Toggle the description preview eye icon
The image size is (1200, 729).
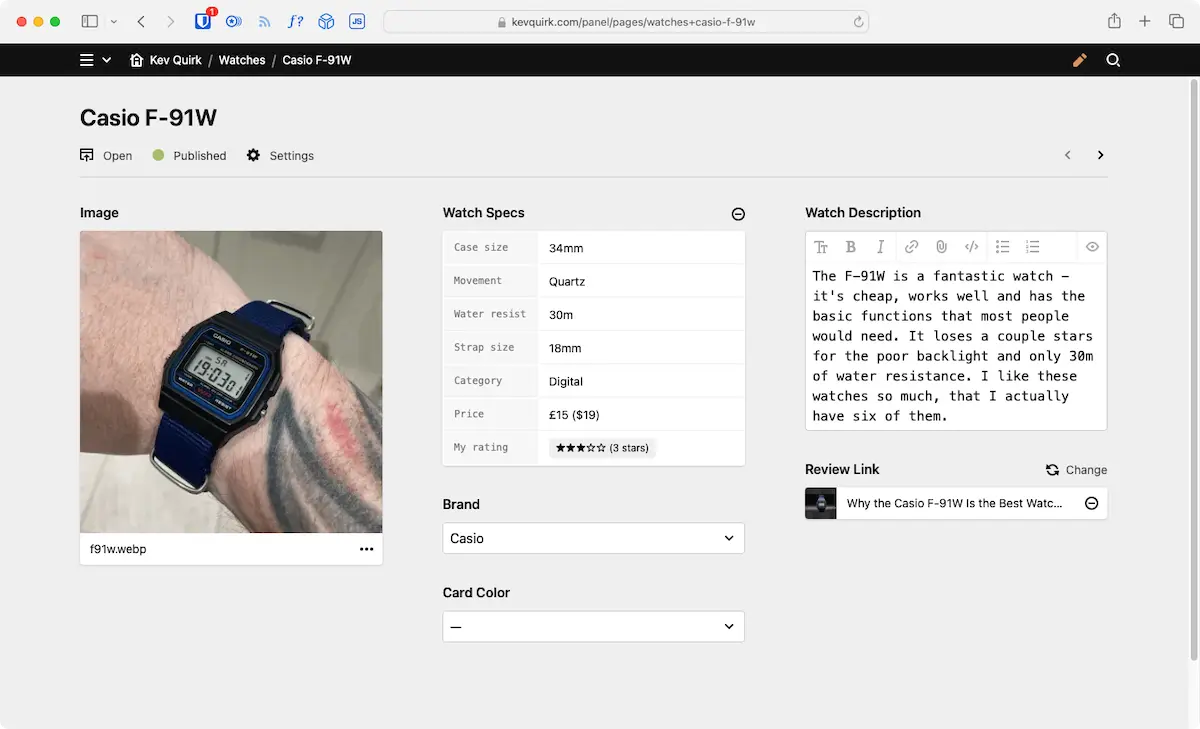pos(1092,247)
